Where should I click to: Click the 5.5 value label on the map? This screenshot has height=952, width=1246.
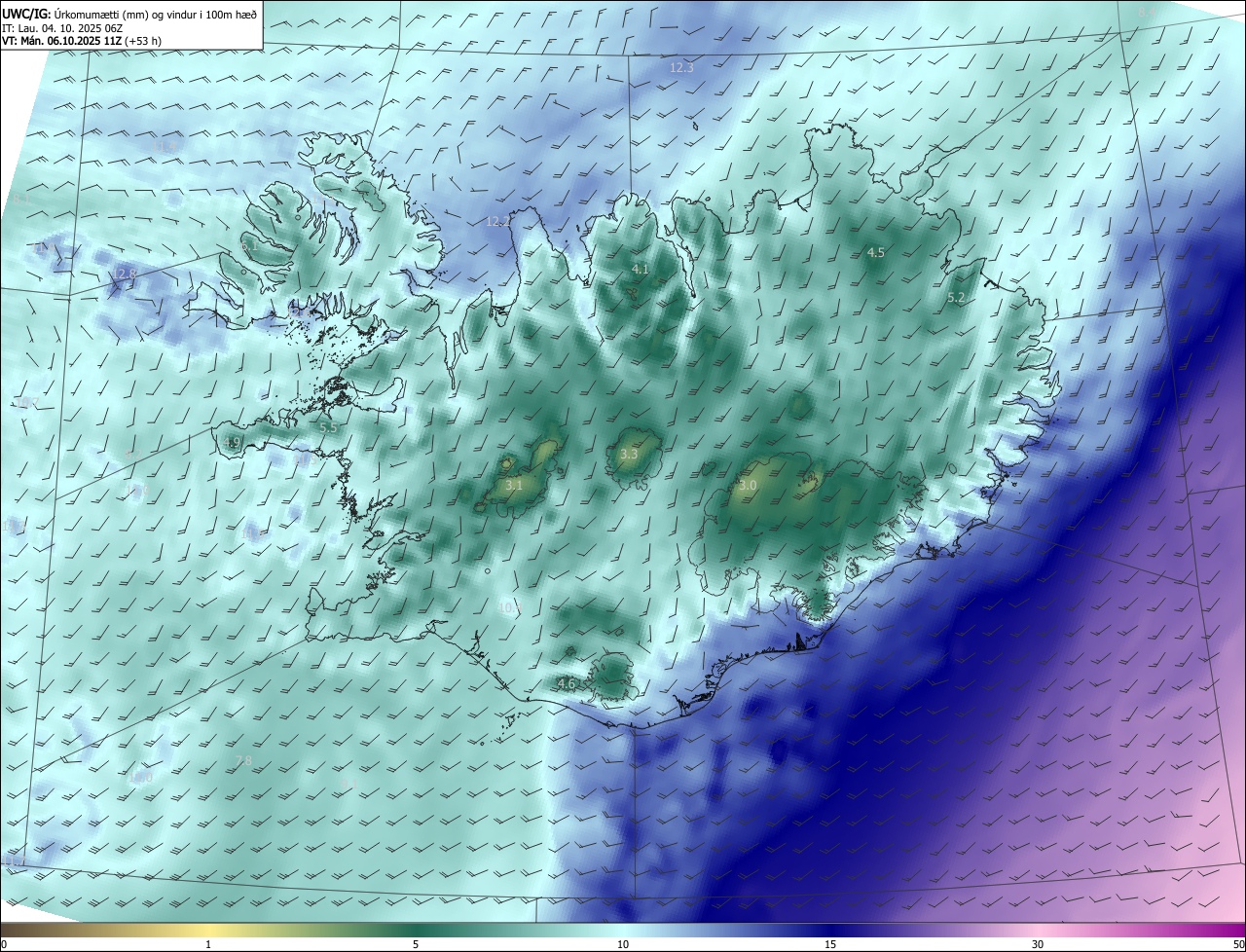coord(328,427)
